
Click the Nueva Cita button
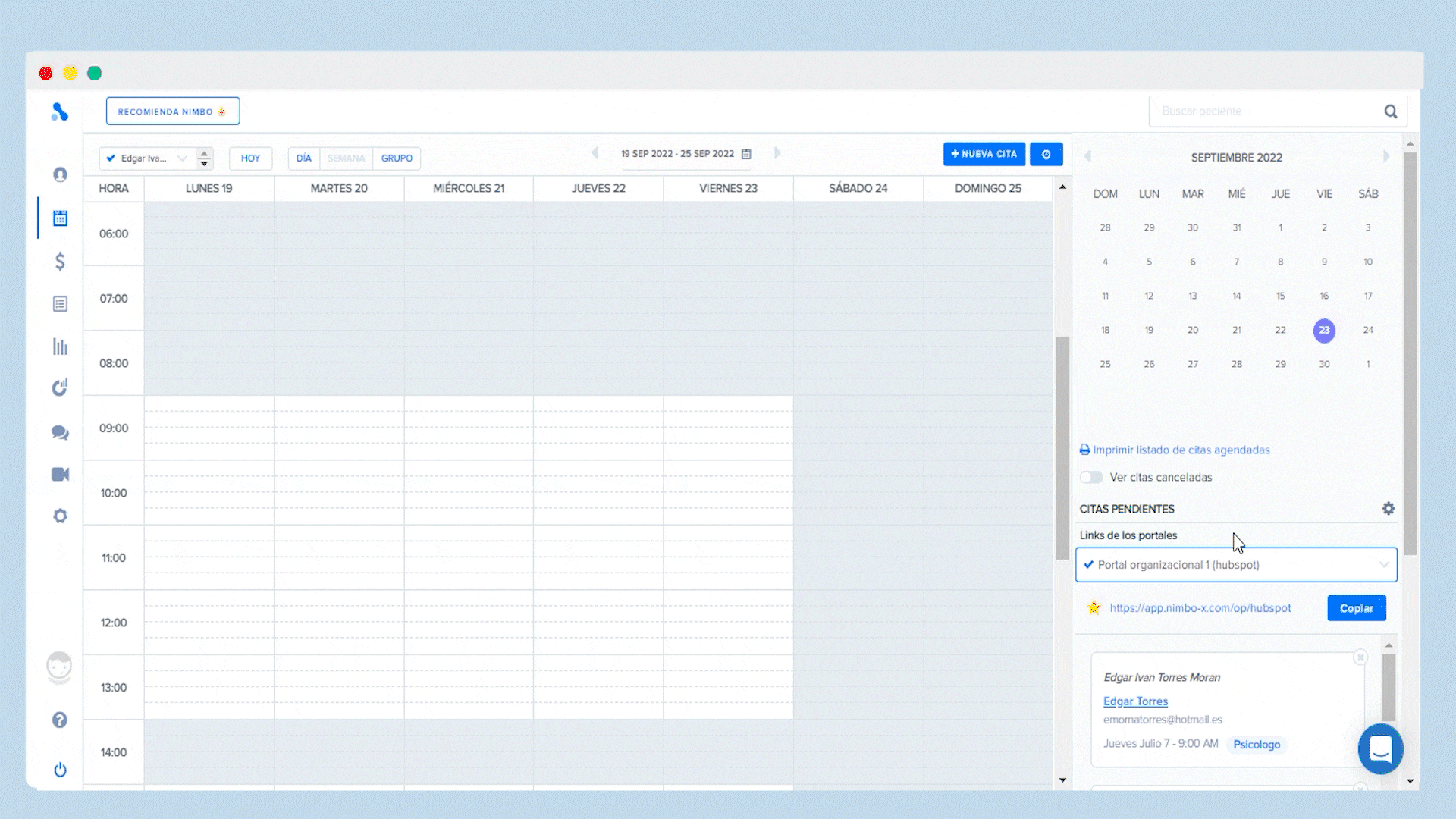point(984,154)
